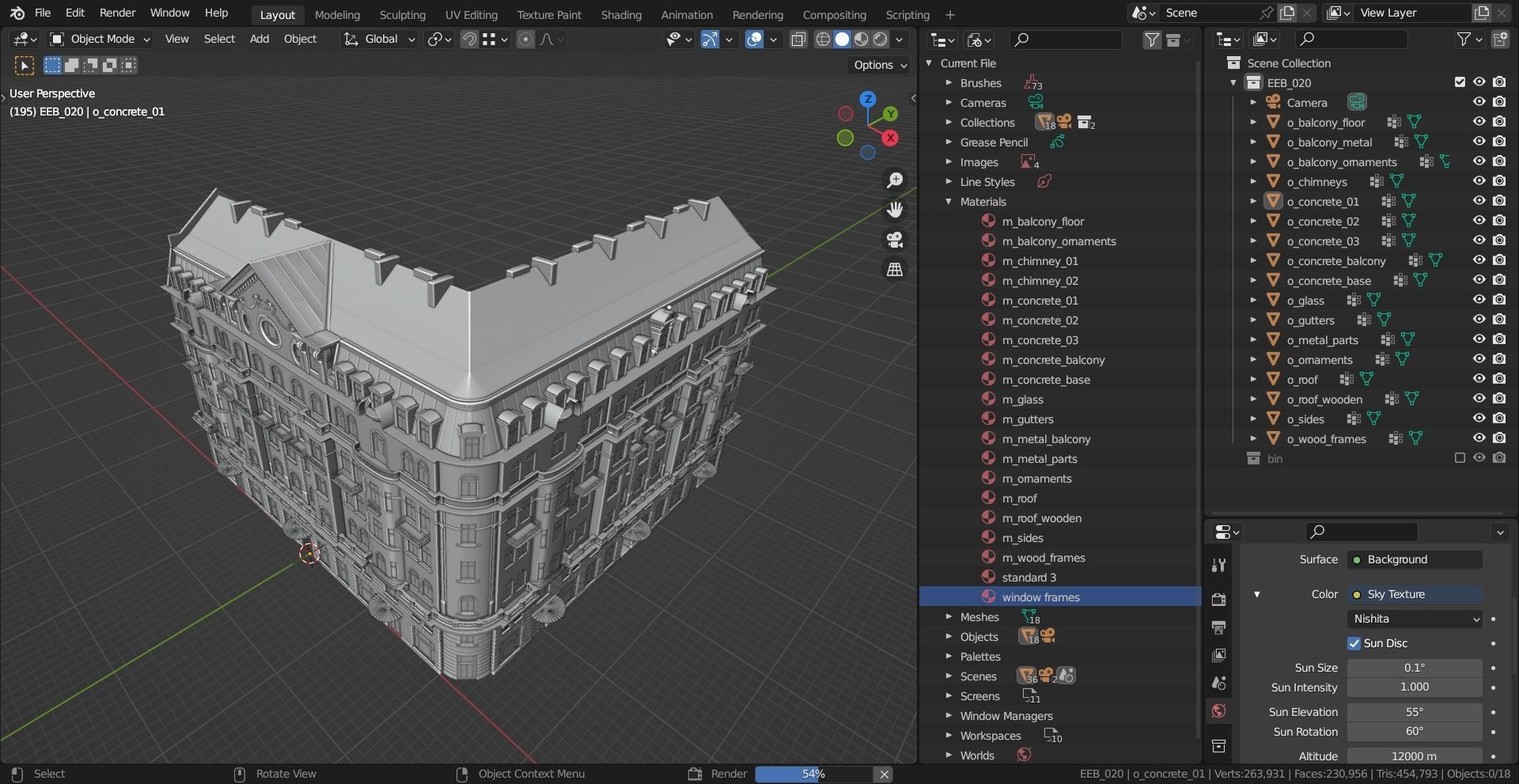This screenshot has height=784, width=1519.
Task: Open the Add menu in viewport header
Action: [259, 39]
